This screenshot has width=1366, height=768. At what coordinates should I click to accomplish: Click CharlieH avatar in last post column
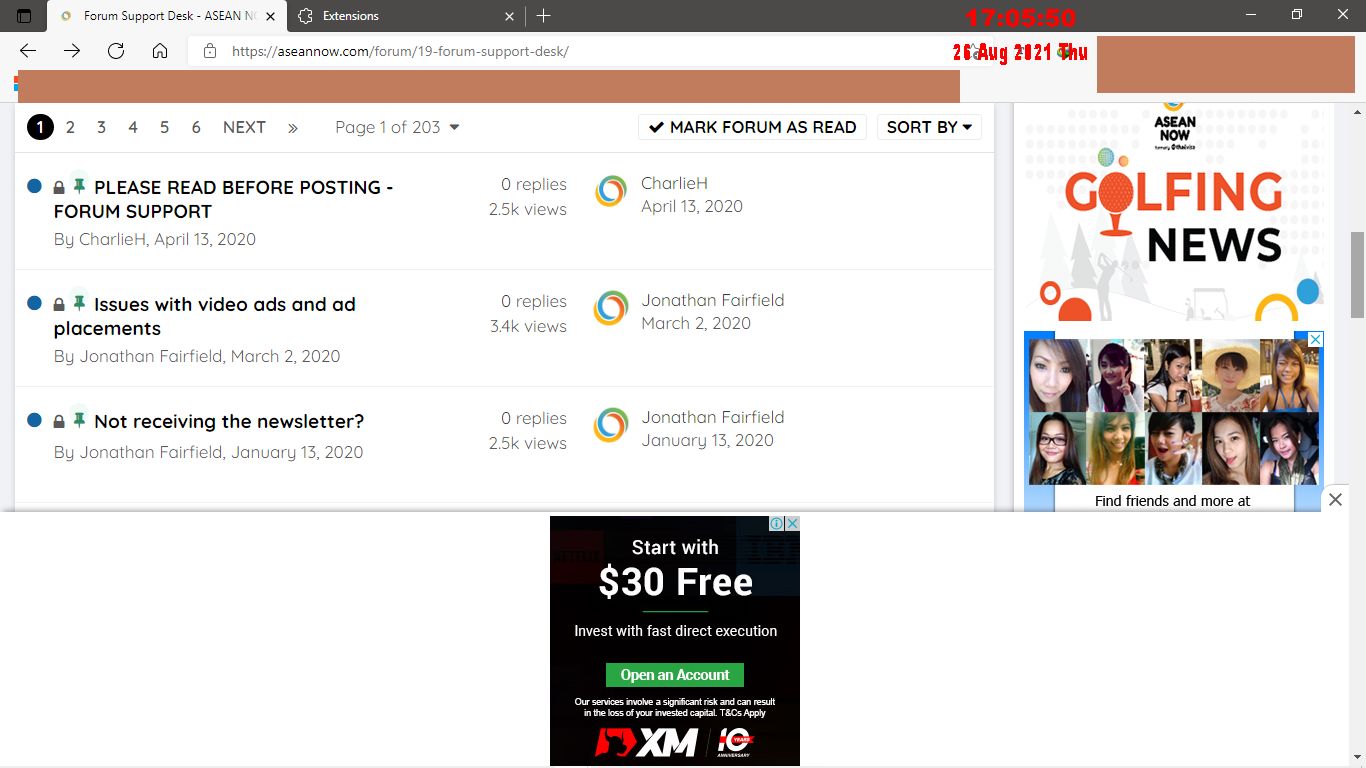[x=611, y=191]
